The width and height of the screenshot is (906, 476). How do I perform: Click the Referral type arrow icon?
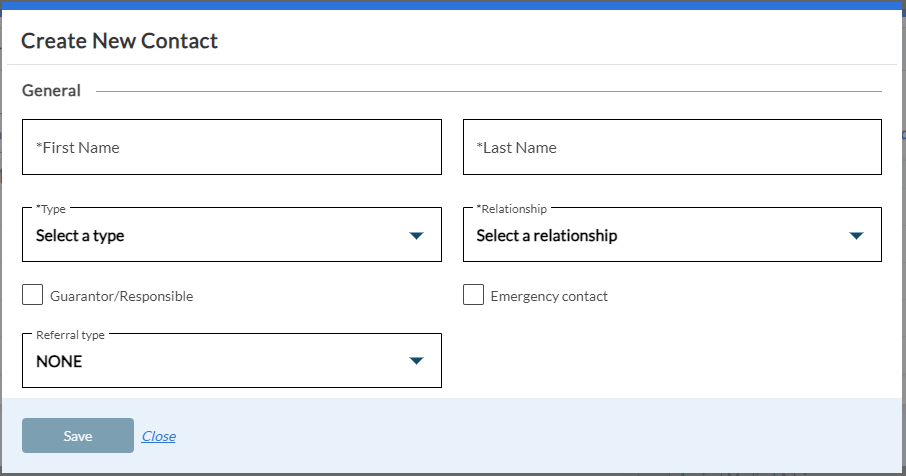point(417,361)
